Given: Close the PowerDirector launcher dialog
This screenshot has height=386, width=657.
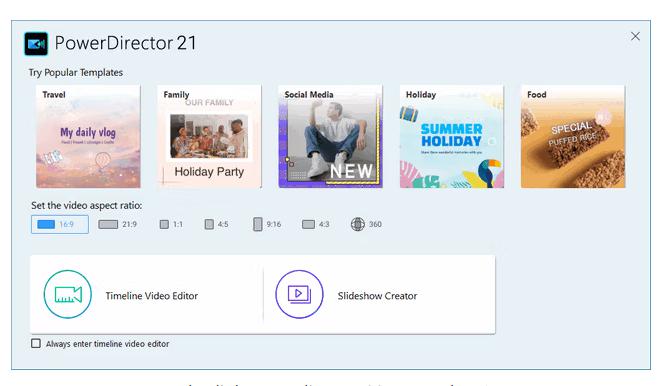Looking at the screenshot, I should [x=635, y=36].
